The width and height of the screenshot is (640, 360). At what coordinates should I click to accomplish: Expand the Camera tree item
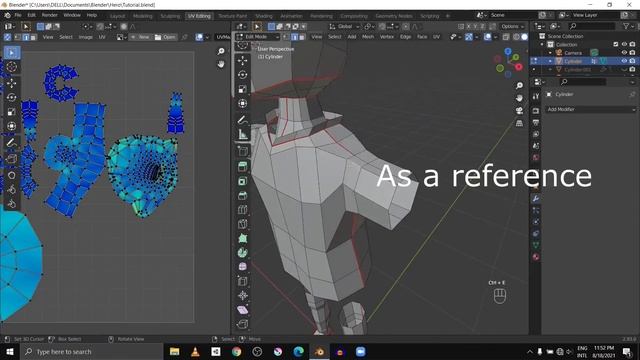(550, 53)
